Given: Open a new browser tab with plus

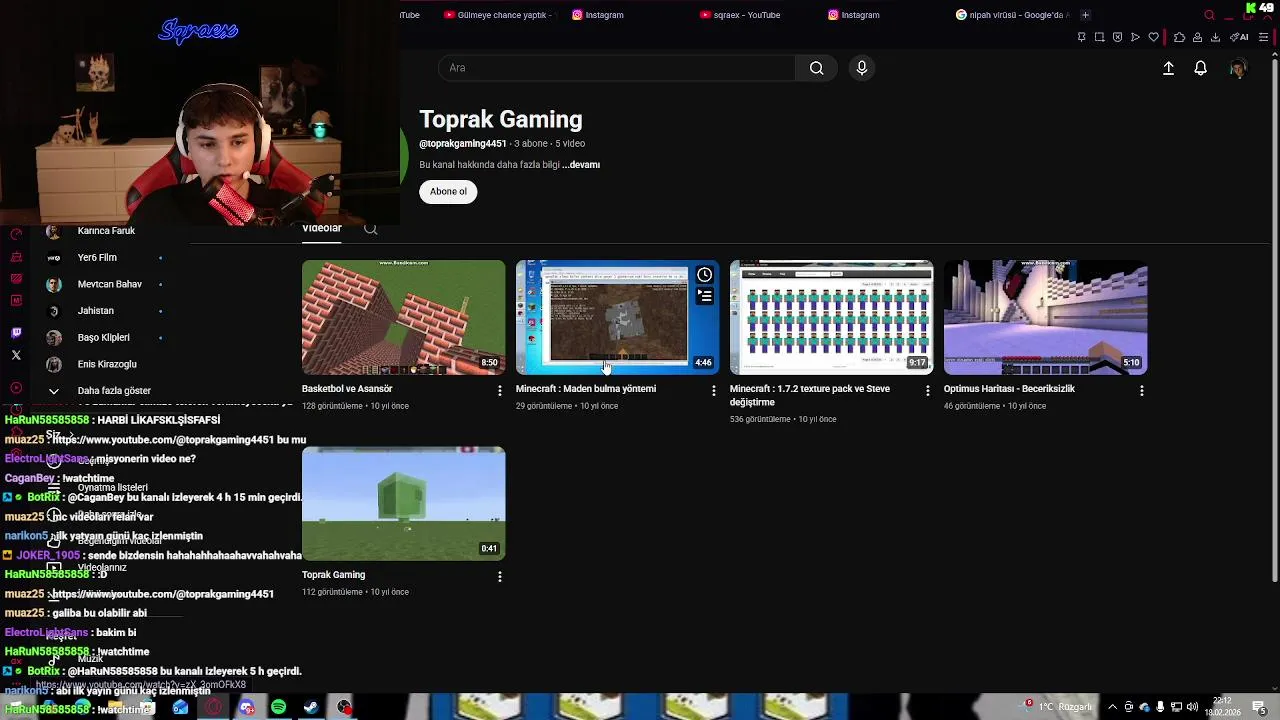Looking at the screenshot, I should tap(1085, 15).
